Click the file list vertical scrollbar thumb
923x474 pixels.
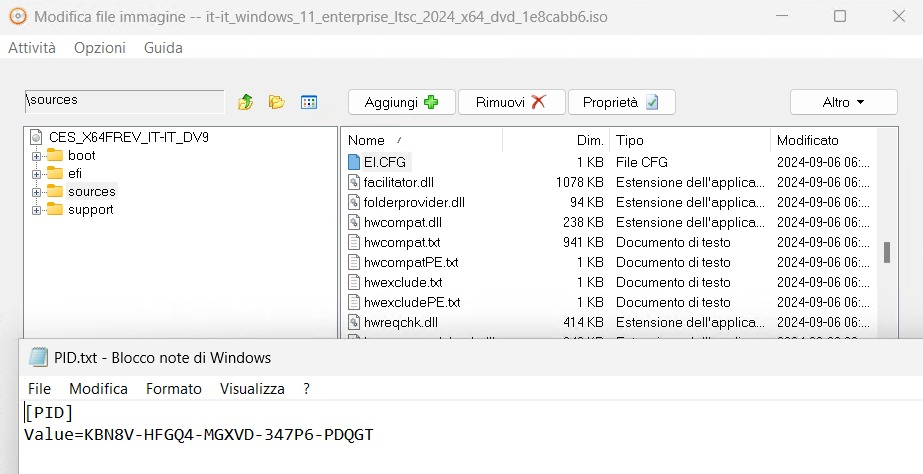coord(887,252)
